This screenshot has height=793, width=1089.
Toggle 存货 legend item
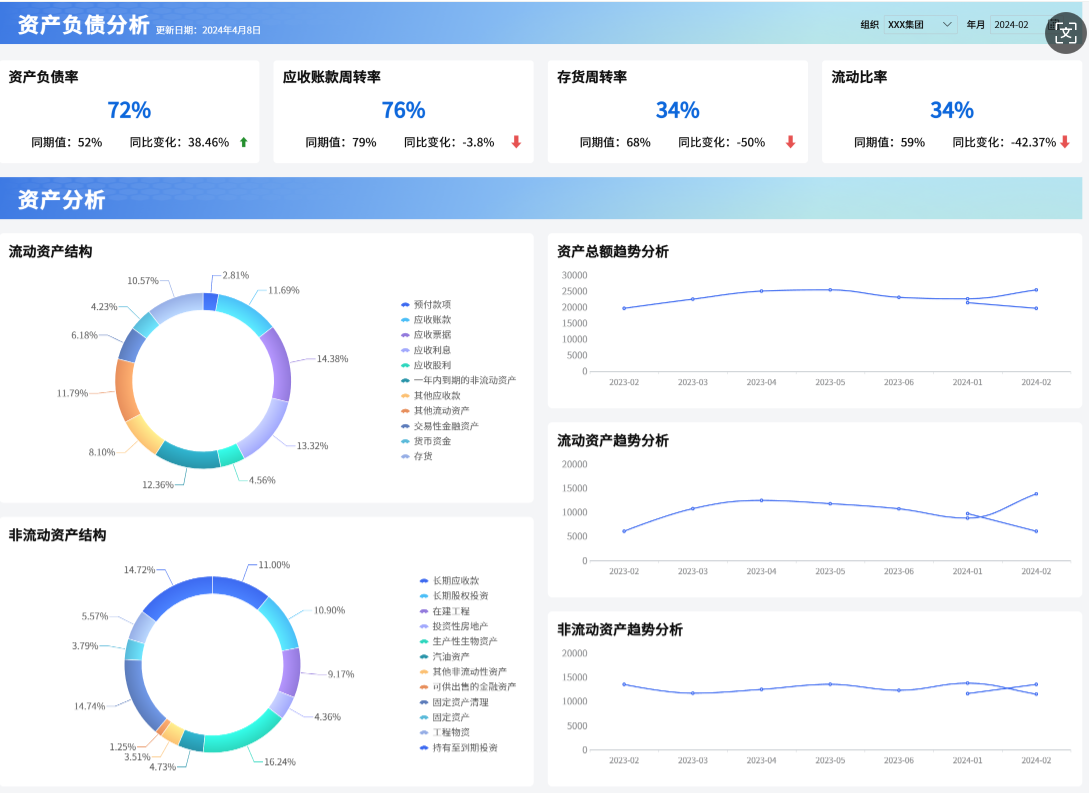[x=417, y=456]
